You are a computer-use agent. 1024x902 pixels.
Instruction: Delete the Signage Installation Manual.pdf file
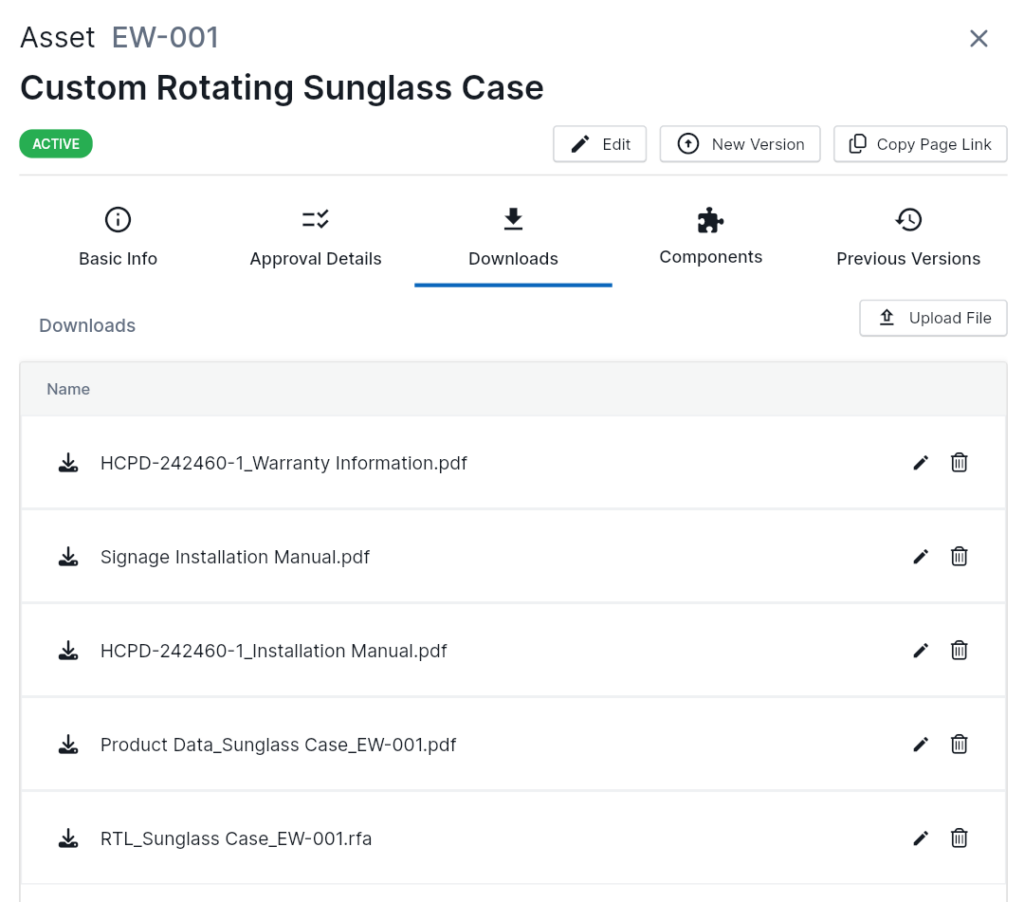pos(959,557)
